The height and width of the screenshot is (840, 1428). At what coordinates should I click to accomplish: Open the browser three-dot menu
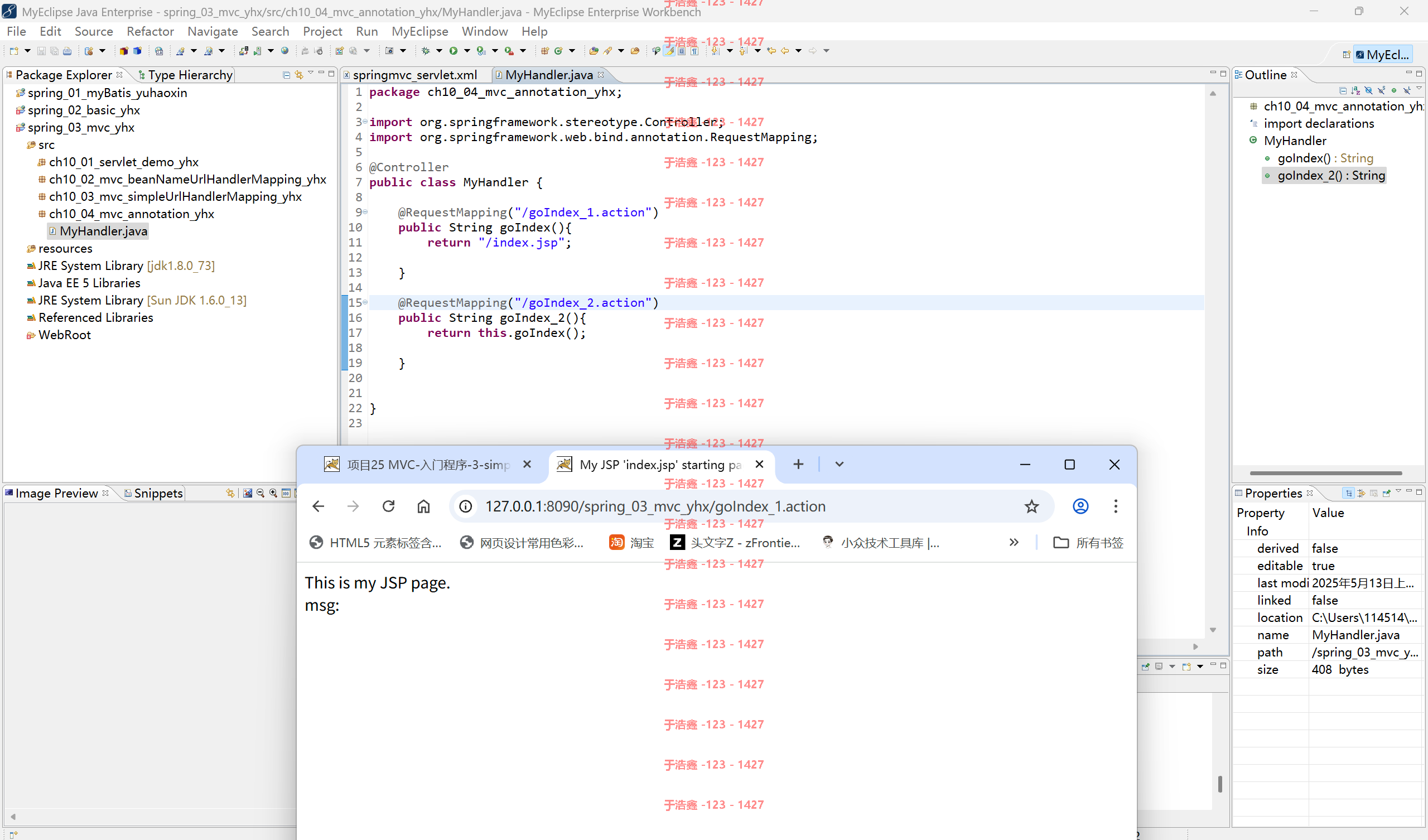coord(1116,505)
